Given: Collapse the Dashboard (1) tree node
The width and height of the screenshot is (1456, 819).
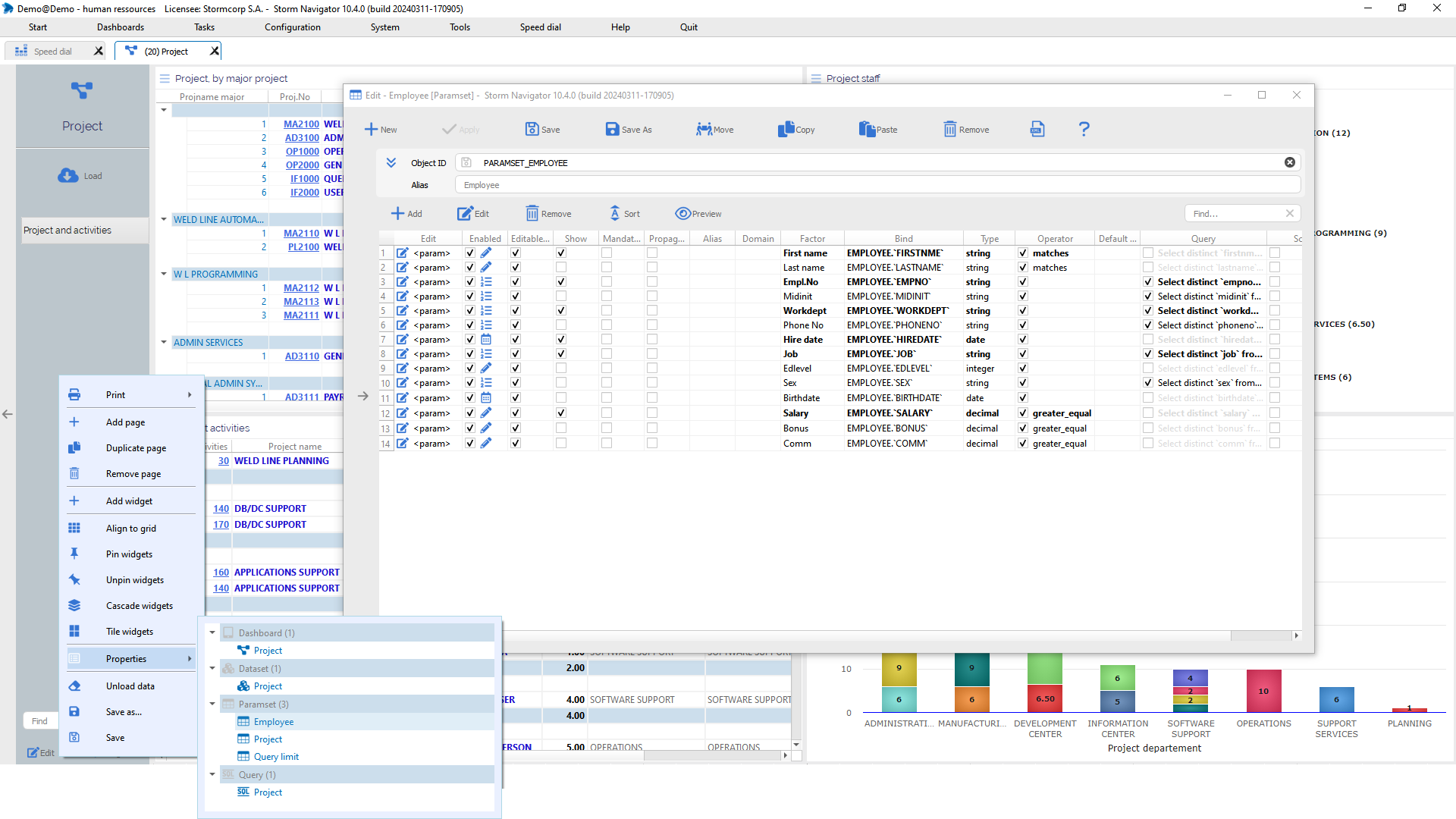Looking at the screenshot, I should pos(212,632).
